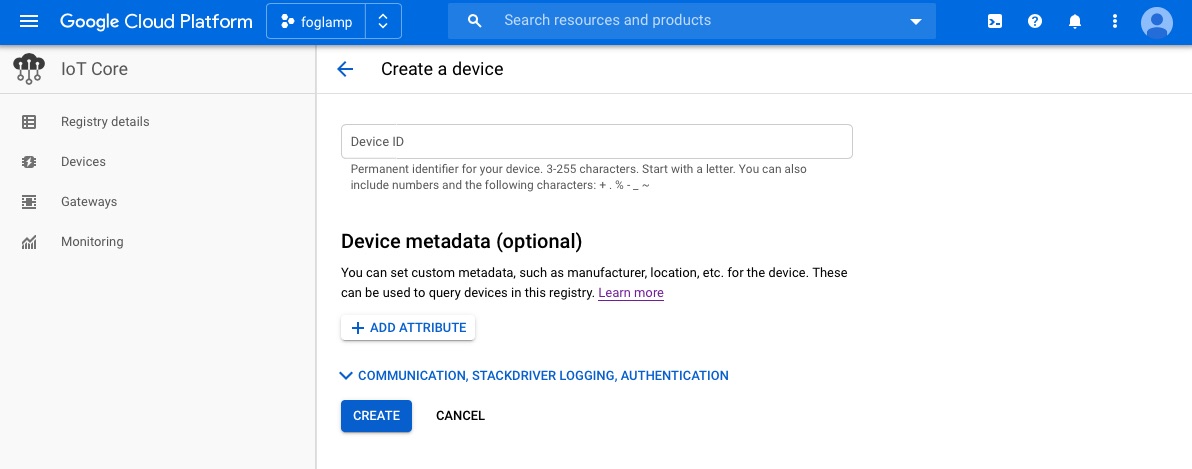Click the Gateways icon in the sidebar
The width and height of the screenshot is (1192, 469).
pyautogui.click(x=29, y=201)
